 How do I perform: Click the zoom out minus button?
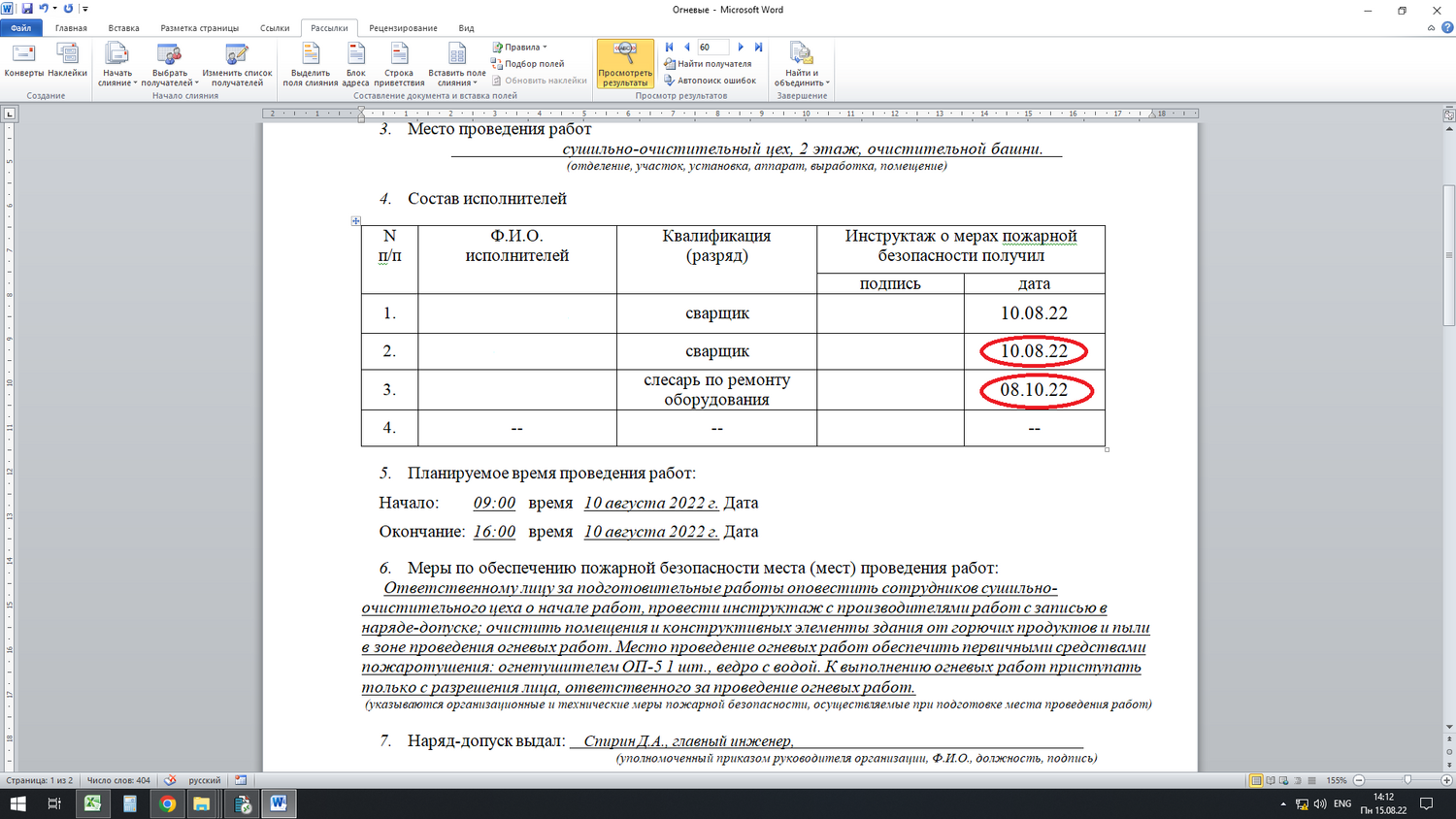click(x=1359, y=780)
